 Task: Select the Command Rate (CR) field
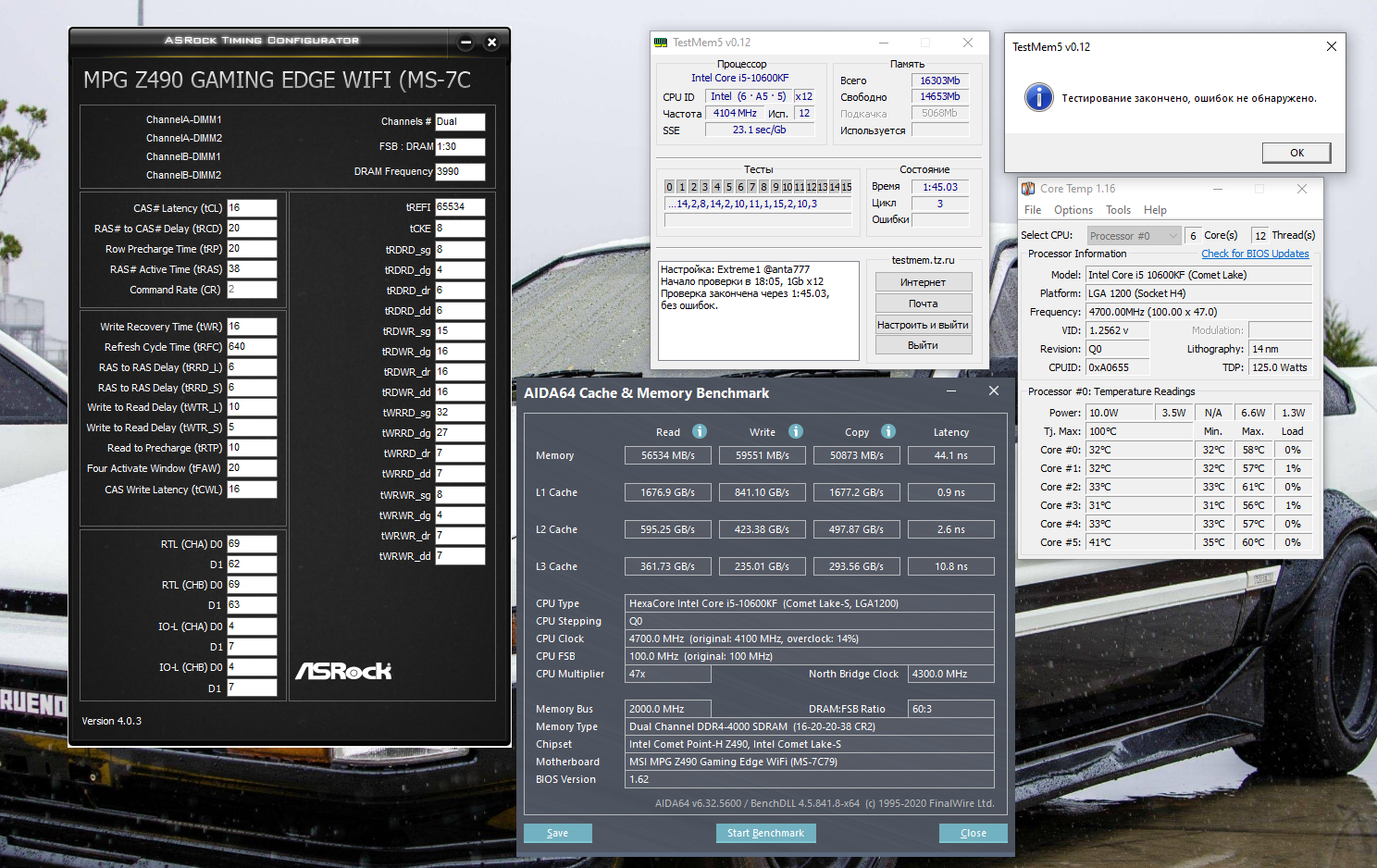(252, 290)
